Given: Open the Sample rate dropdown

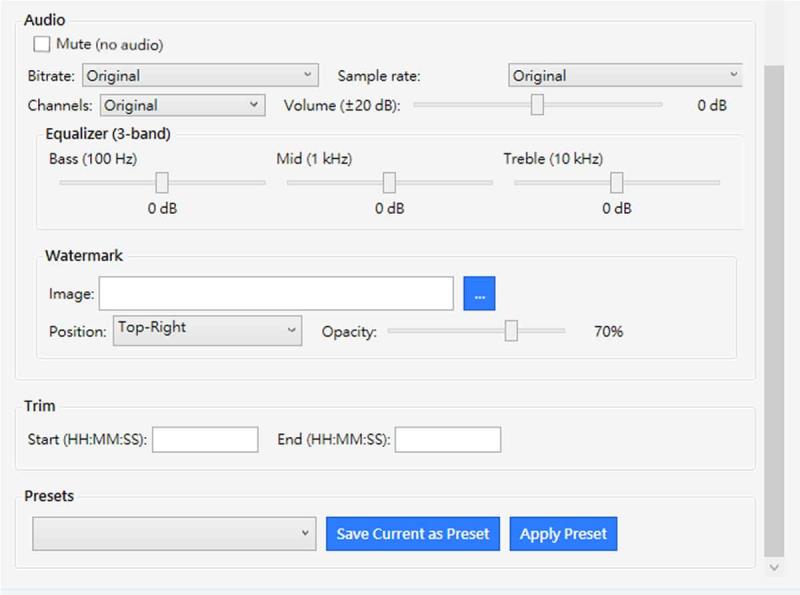Looking at the screenshot, I should click(x=625, y=75).
